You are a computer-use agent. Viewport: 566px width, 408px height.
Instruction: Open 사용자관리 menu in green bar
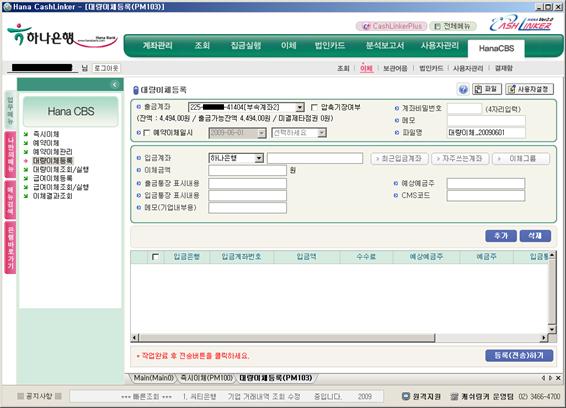(x=440, y=45)
